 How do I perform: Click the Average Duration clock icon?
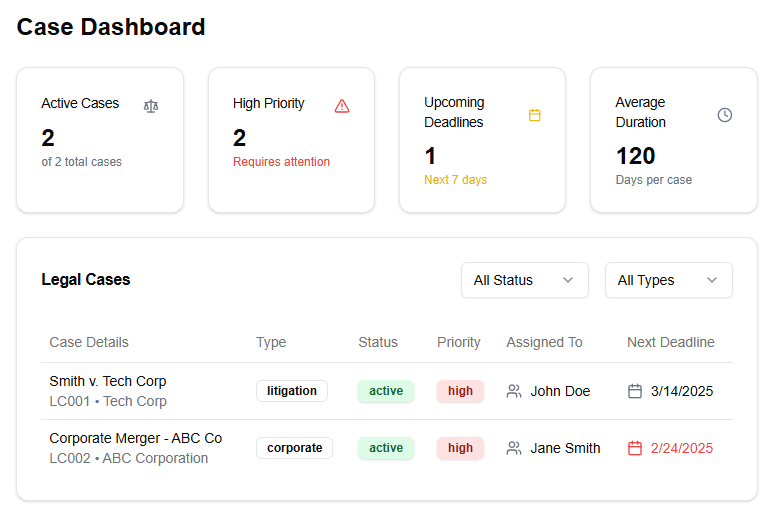[725, 115]
